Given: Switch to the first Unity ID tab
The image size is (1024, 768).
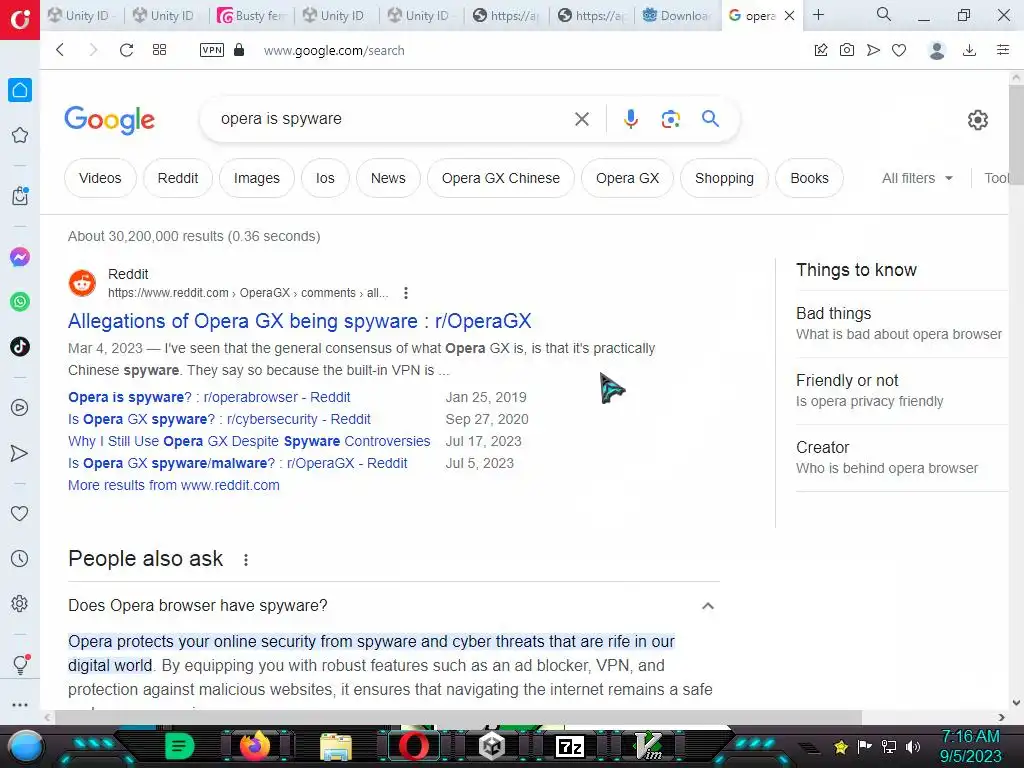Looking at the screenshot, I should tap(82, 16).
